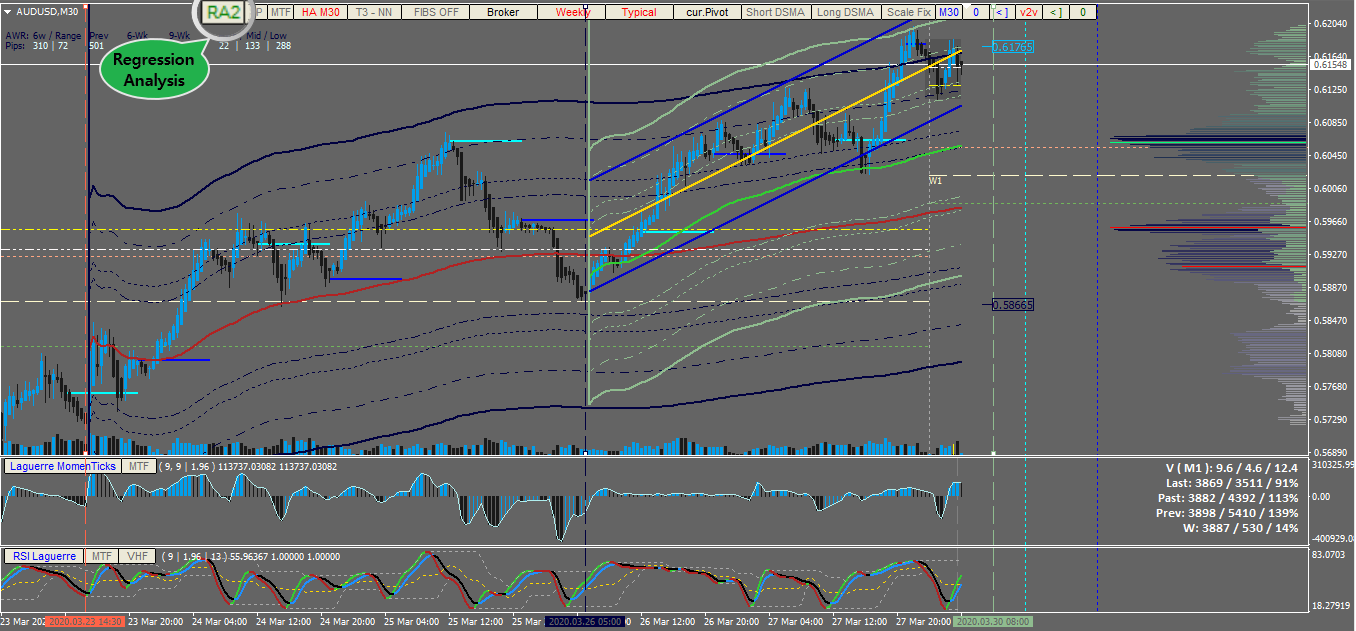This screenshot has width=1356, height=631.
Task: Click the red 2020.03.23 14:30 time marker
Action: [x=85, y=621]
